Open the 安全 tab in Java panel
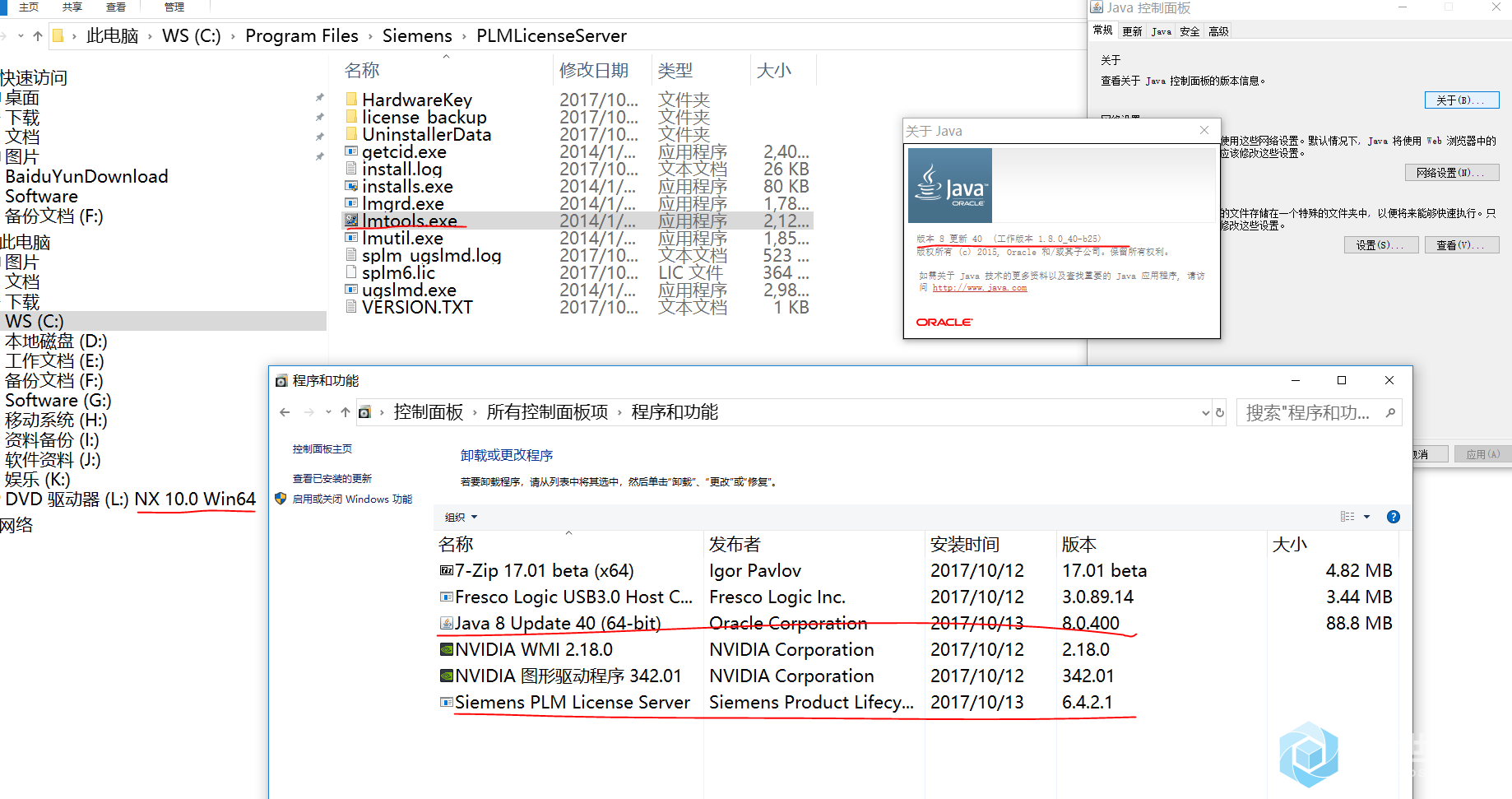1512x799 pixels. click(x=1190, y=31)
